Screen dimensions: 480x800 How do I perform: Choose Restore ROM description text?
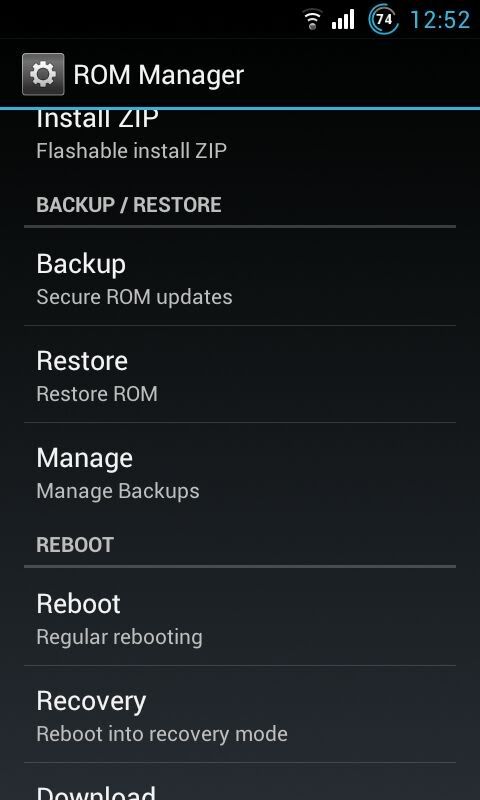click(x=97, y=394)
